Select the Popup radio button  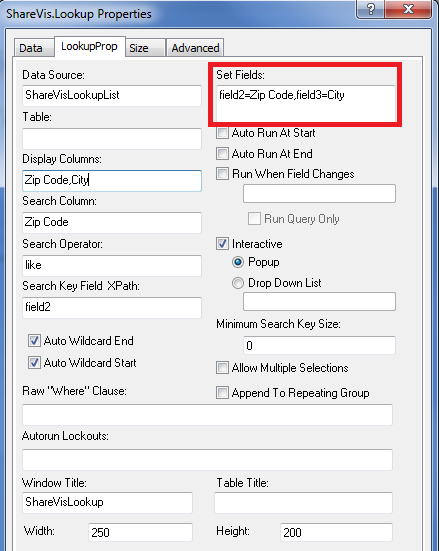[x=238, y=262]
